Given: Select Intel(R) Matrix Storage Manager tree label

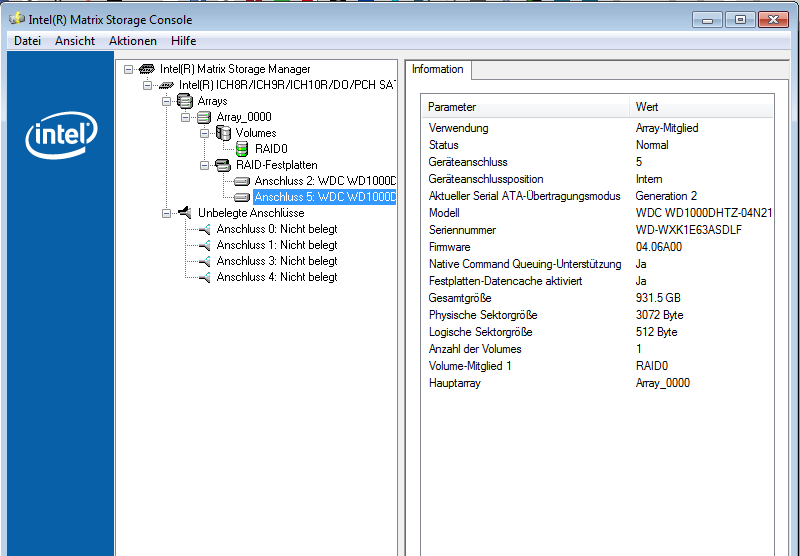Looking at the screenshot, I should (x=235, y=69).
